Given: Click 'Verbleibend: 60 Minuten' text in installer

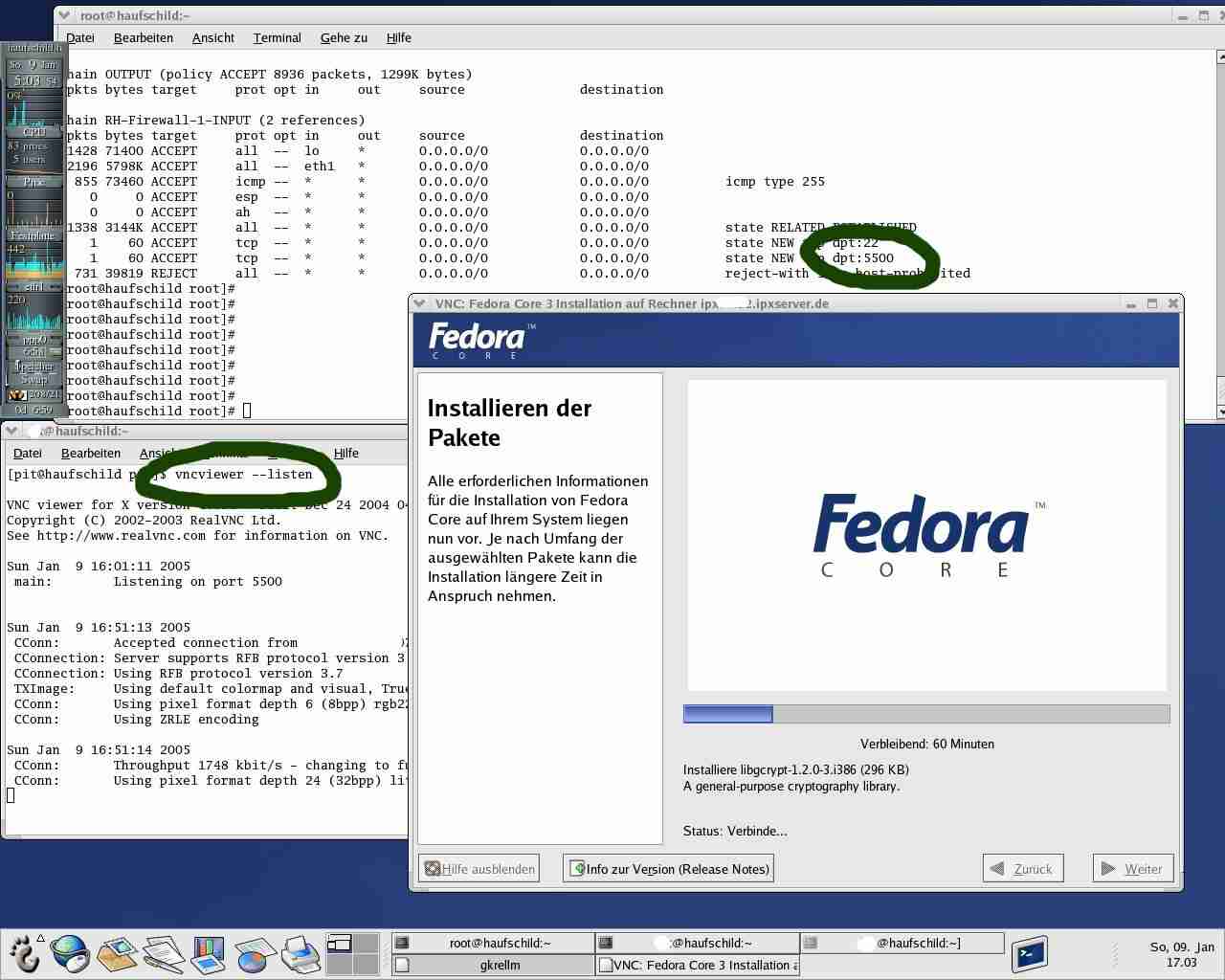Looking at the screenshot, I should (x=926, y=744).
